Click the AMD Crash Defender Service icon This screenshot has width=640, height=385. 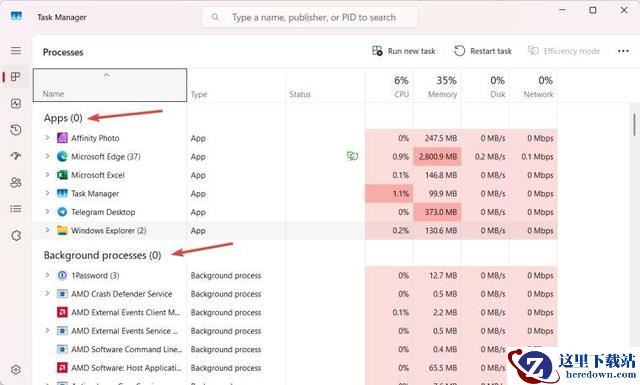coord(62,294)
